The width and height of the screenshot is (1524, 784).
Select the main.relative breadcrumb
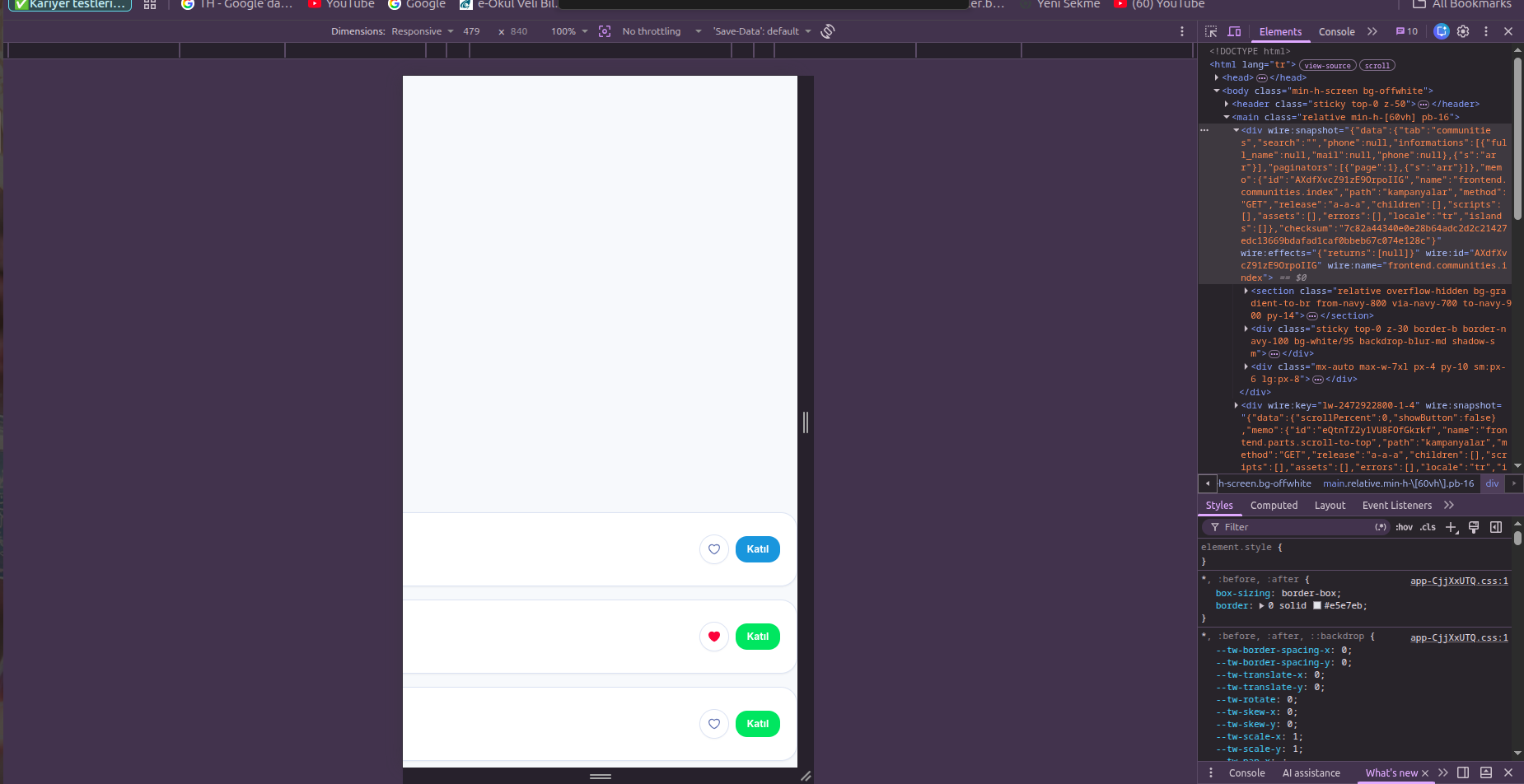tap(1398, 483)
